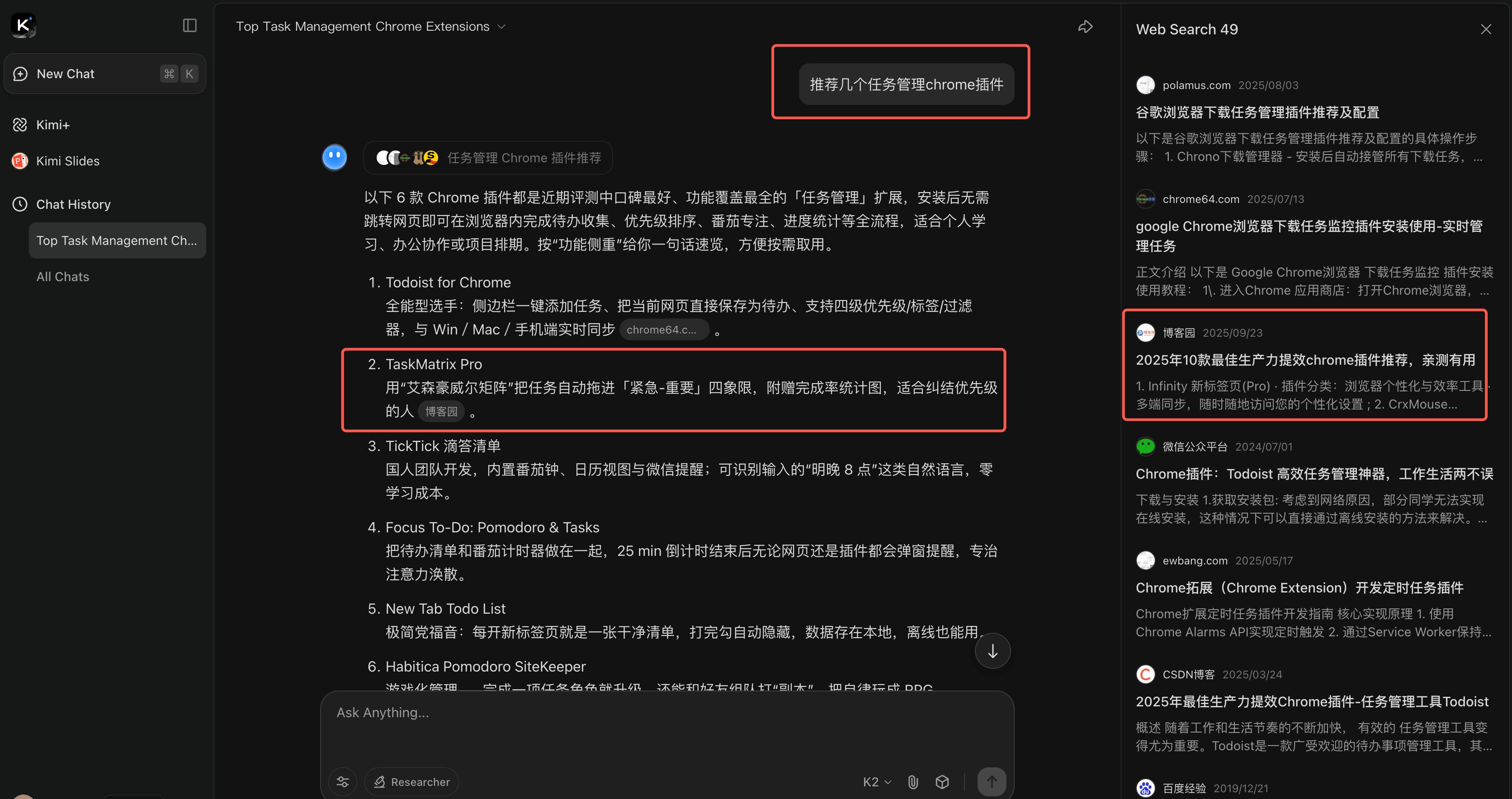Open the K2 model dropdown
The width and height of the screenshot is (1512, 799).
(x=877, y=782)
